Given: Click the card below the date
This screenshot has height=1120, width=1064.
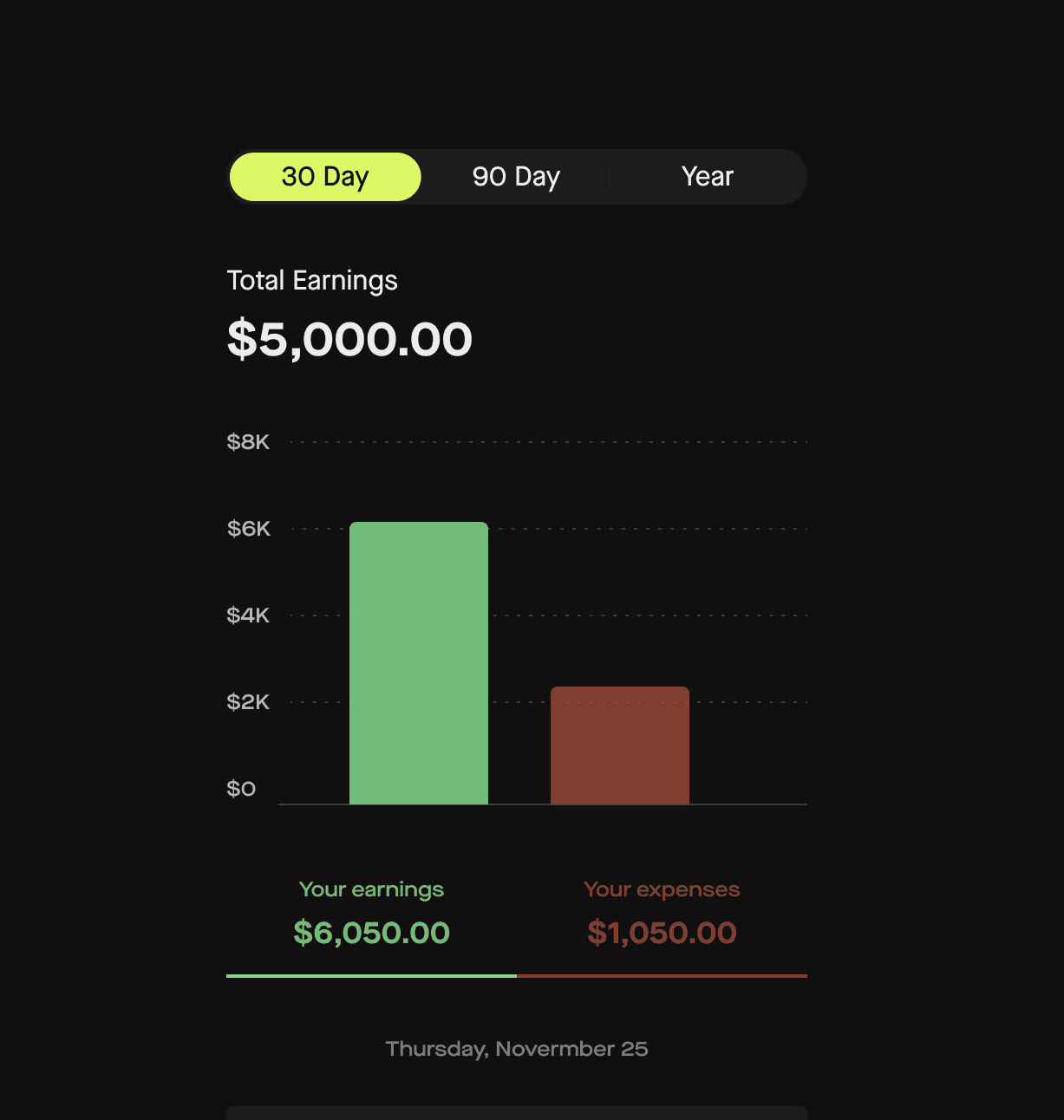Looking at the screenshot, I should [517, 1113].
